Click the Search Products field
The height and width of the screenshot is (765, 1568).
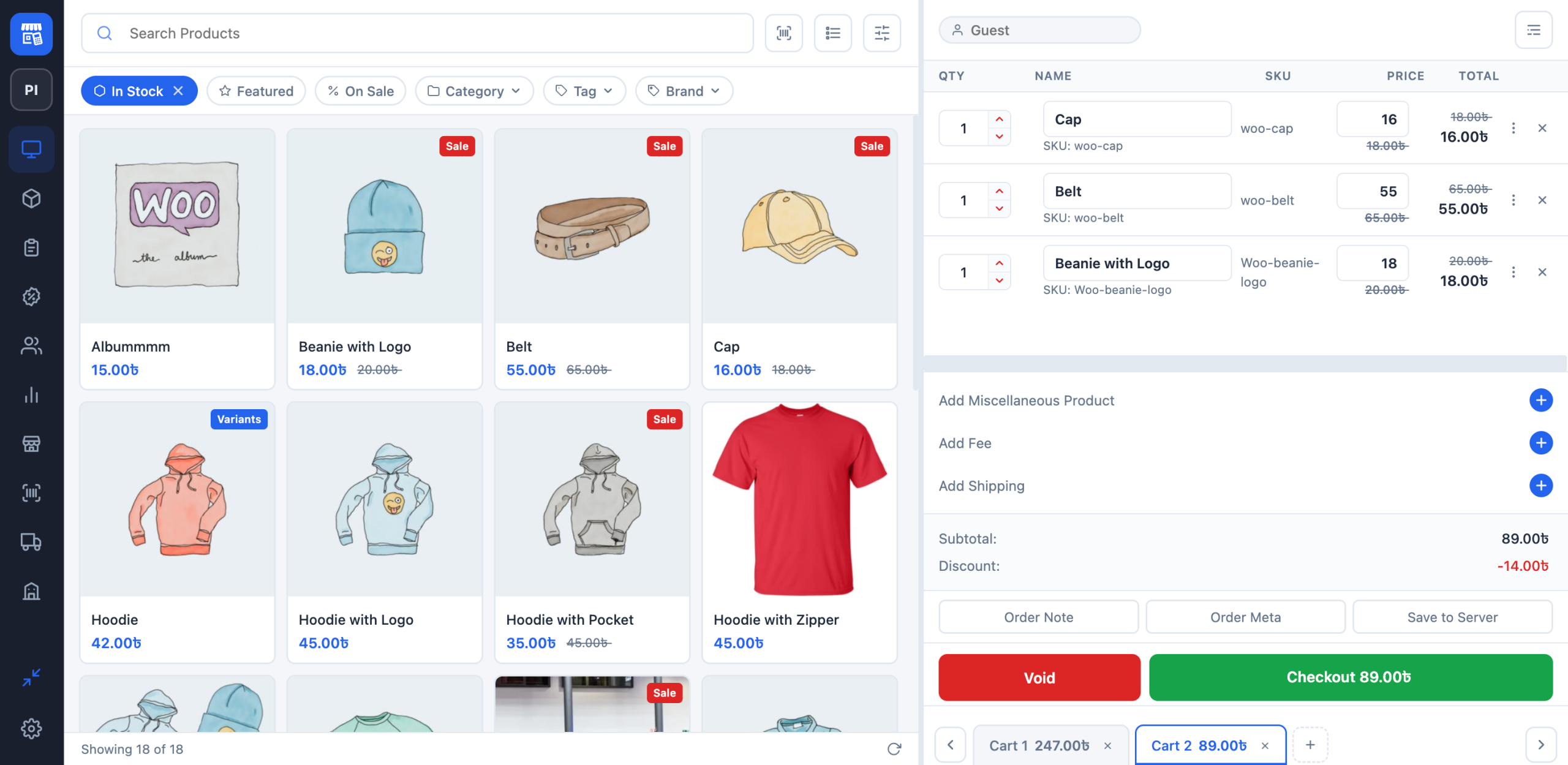pos(417,33)
